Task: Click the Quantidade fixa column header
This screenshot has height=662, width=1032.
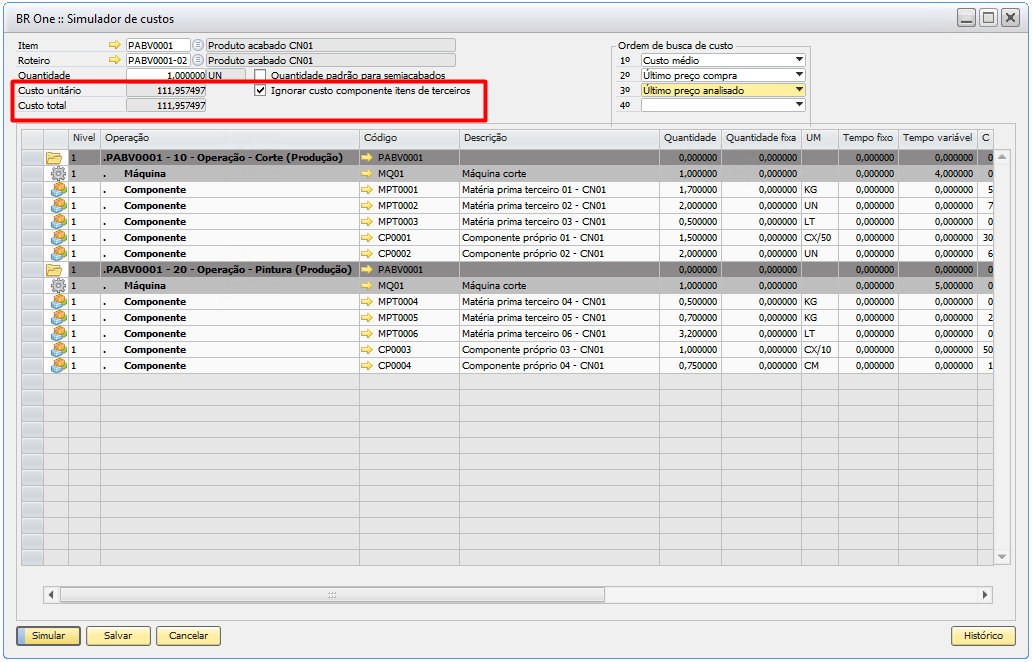Action: pyautogui.click(x=761, y=137)
